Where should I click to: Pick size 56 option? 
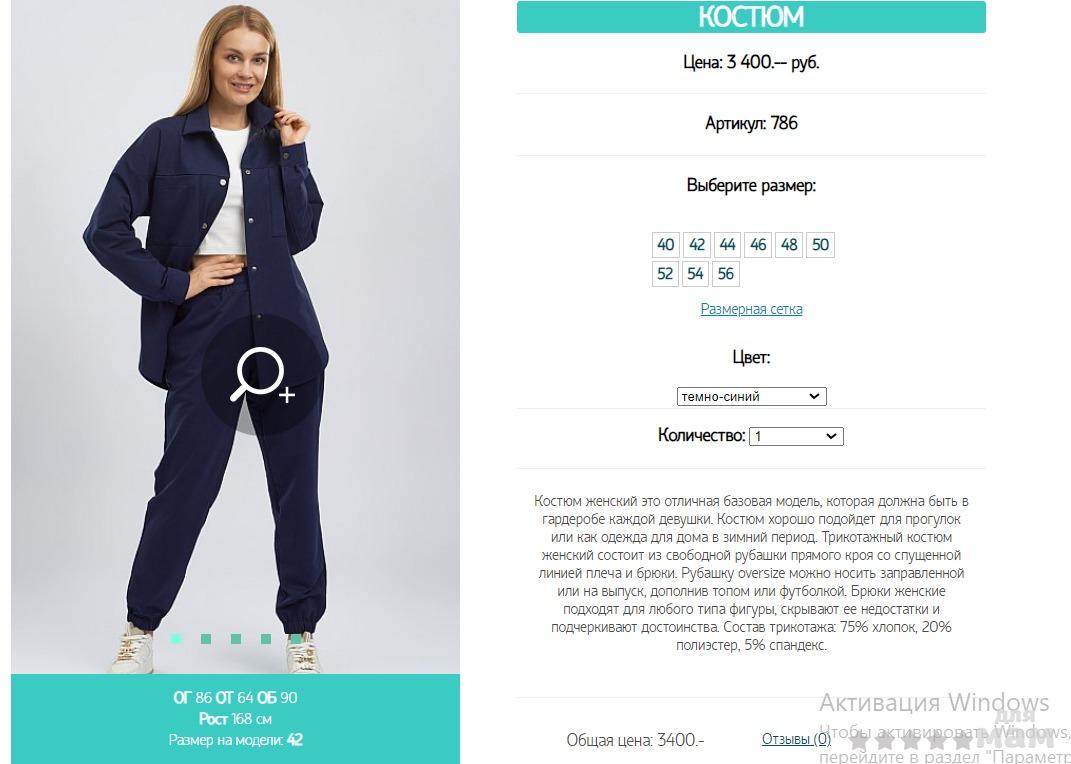[726, 274]
